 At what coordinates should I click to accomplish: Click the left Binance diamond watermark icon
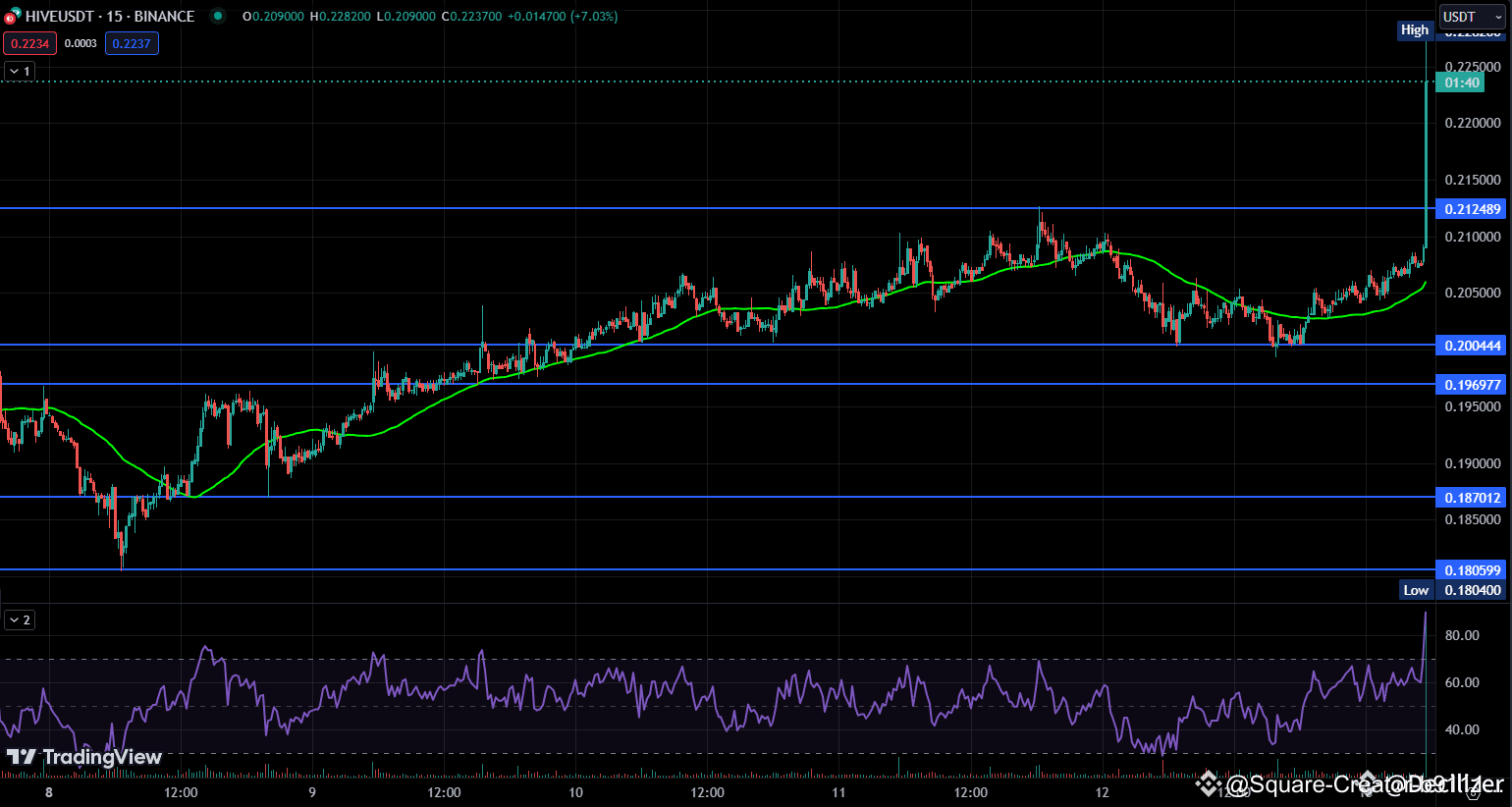1210,783
